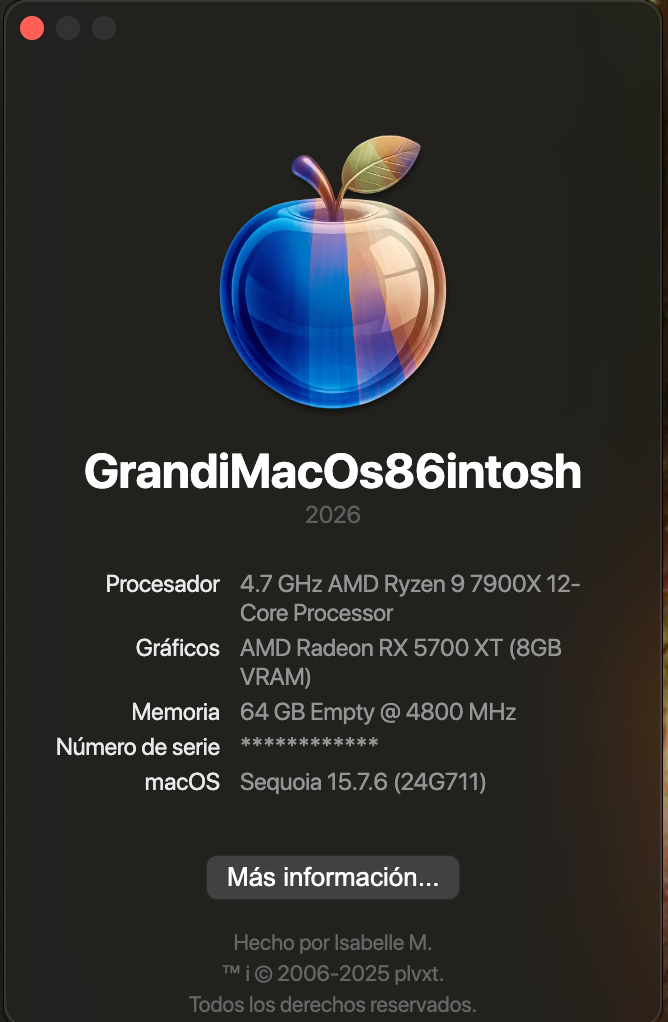
Task: Click the dimmed minimize window button
Action: [x=68, y=28]
